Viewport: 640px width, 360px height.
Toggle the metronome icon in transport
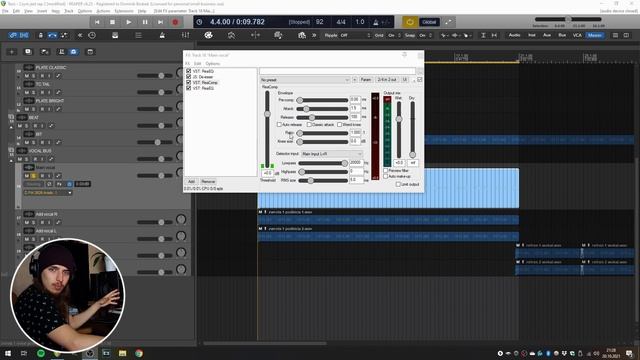click(376, 22)
